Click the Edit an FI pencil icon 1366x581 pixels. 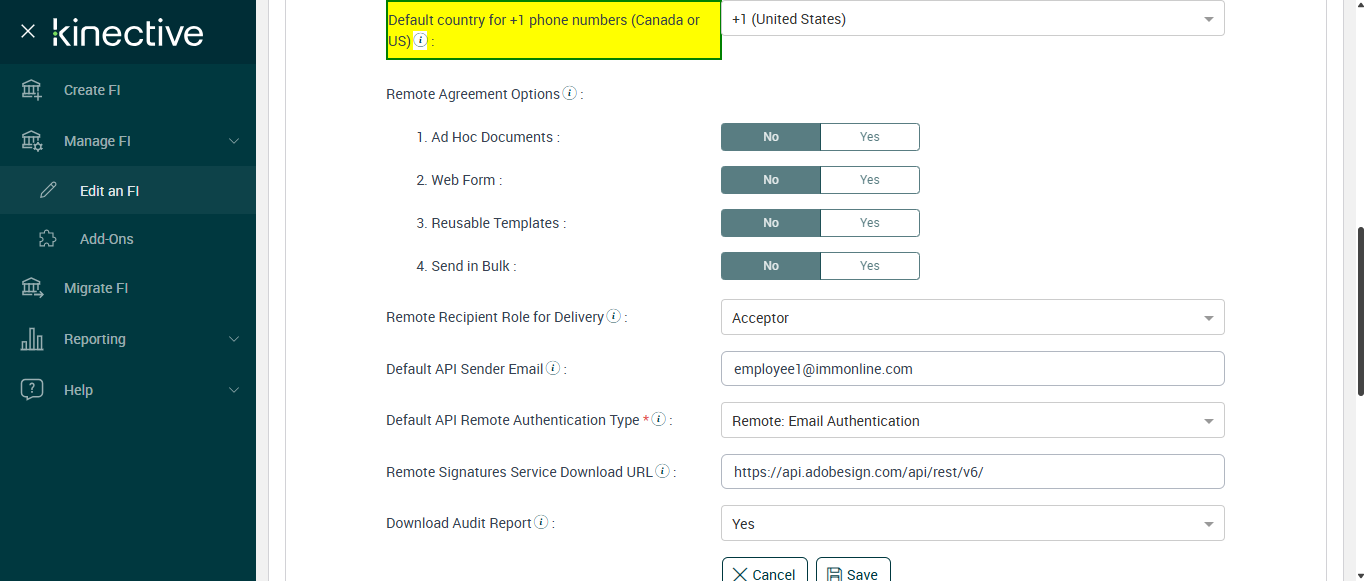(48, 190)
